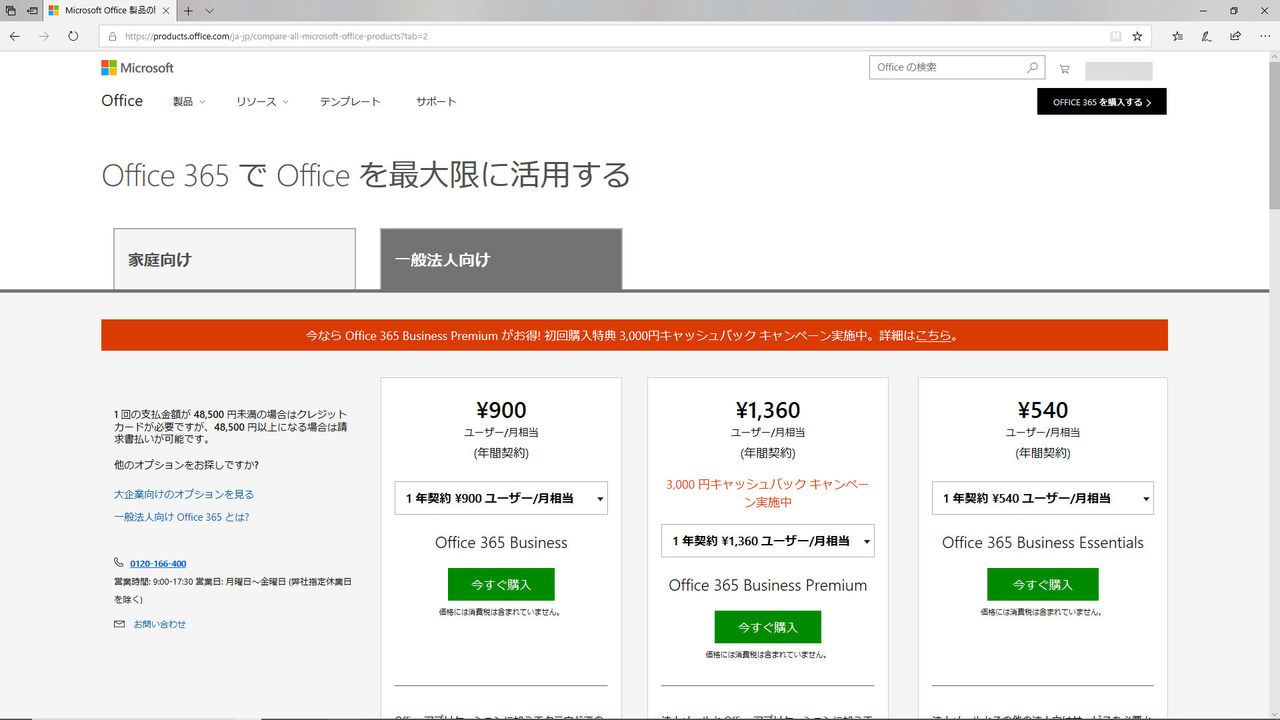Close the Microsoft Office browser tab

tap(166, 11)
